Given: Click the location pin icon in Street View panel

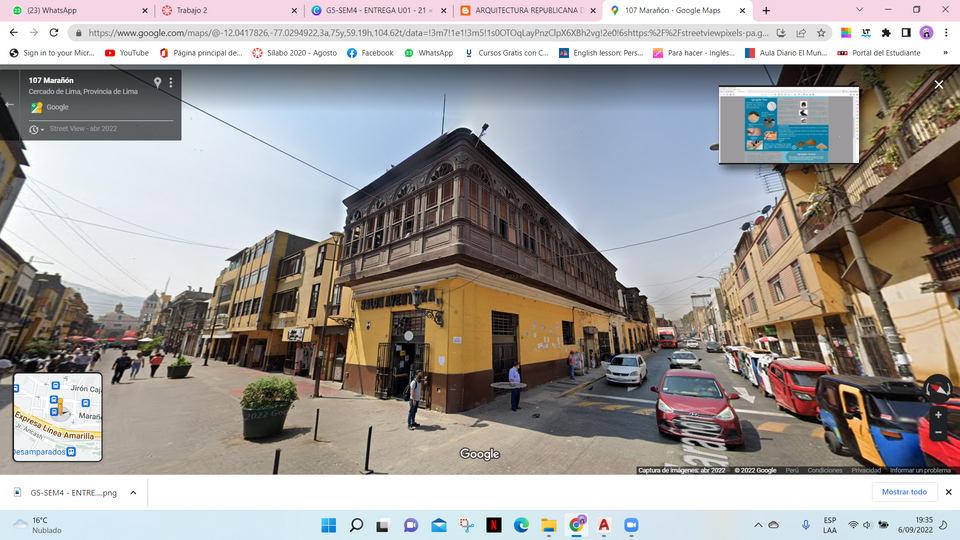Looking at the screenshot, I should [157, 82].
